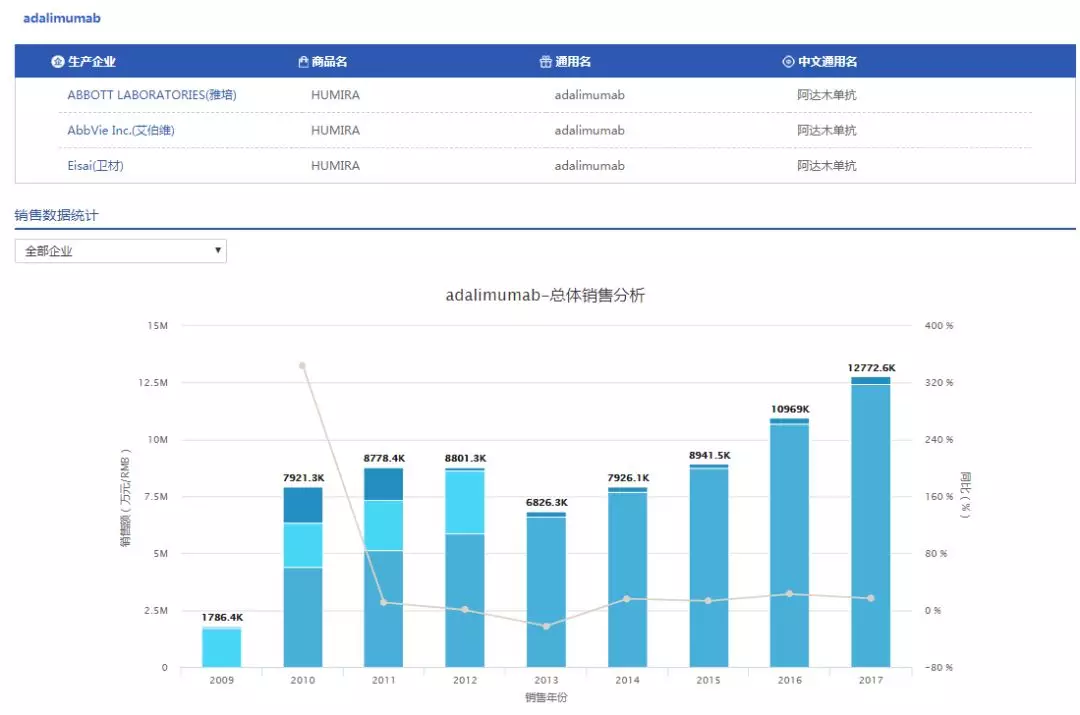Click the 2009 bar labeled 1786.4K
1080x715 pixels.
[220, 645]
